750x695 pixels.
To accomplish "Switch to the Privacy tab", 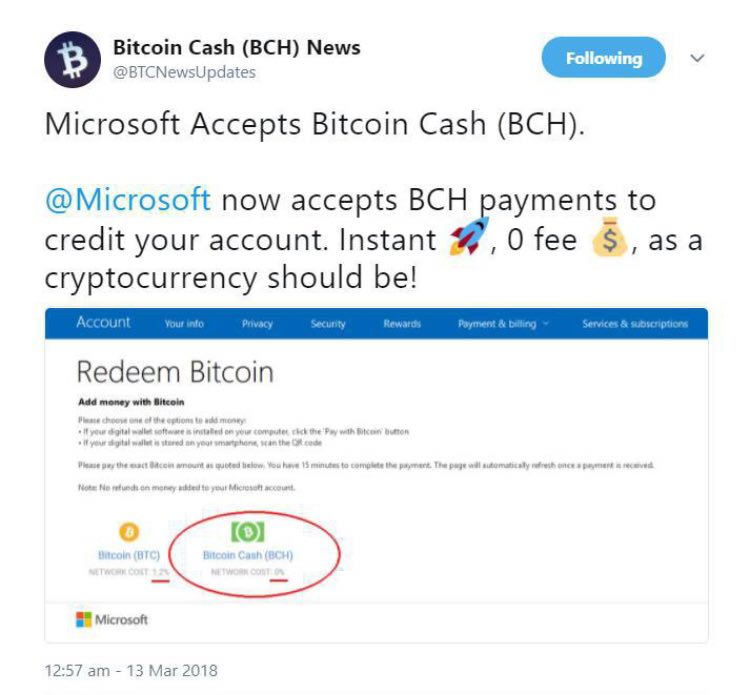I will pos(257,324).
